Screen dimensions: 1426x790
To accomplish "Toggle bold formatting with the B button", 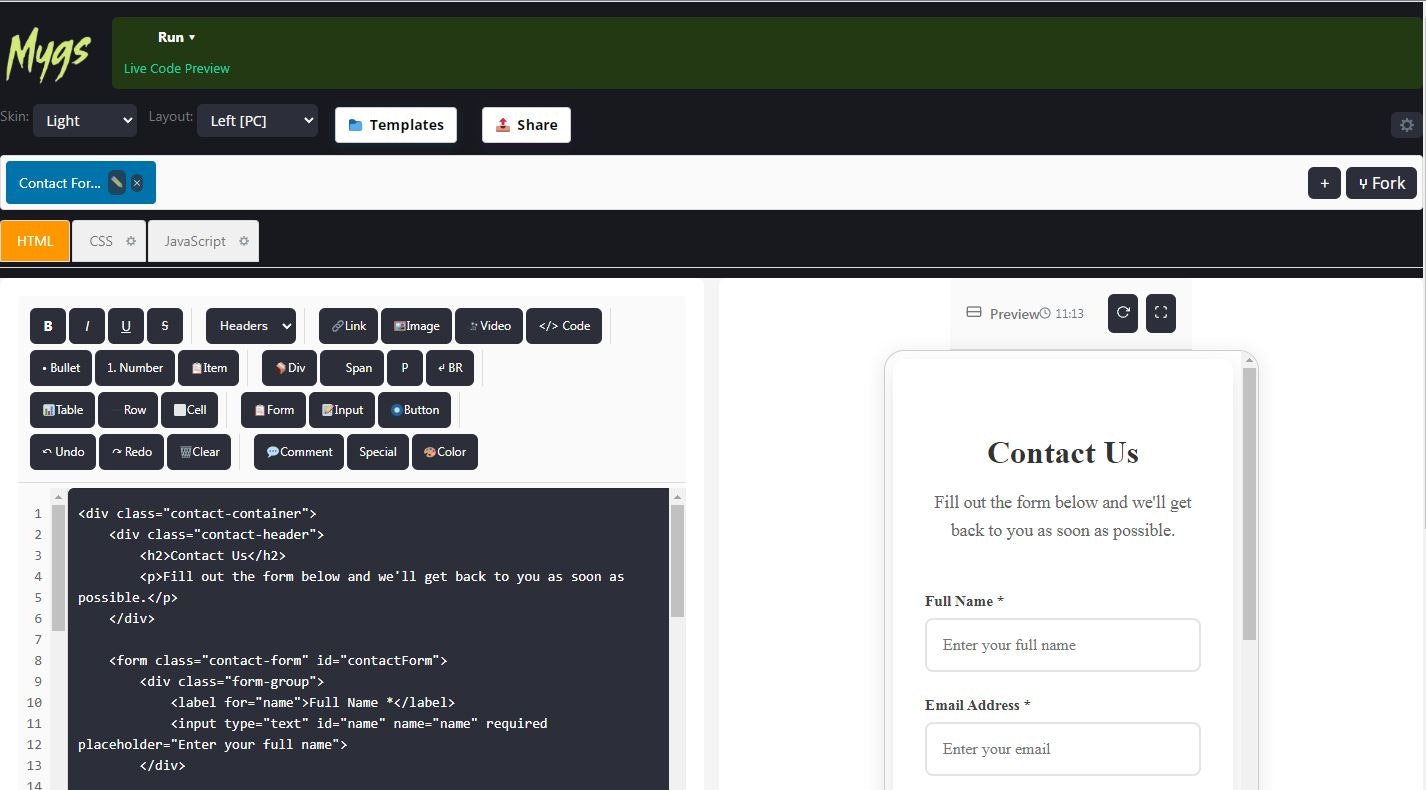I will [47, 325].
